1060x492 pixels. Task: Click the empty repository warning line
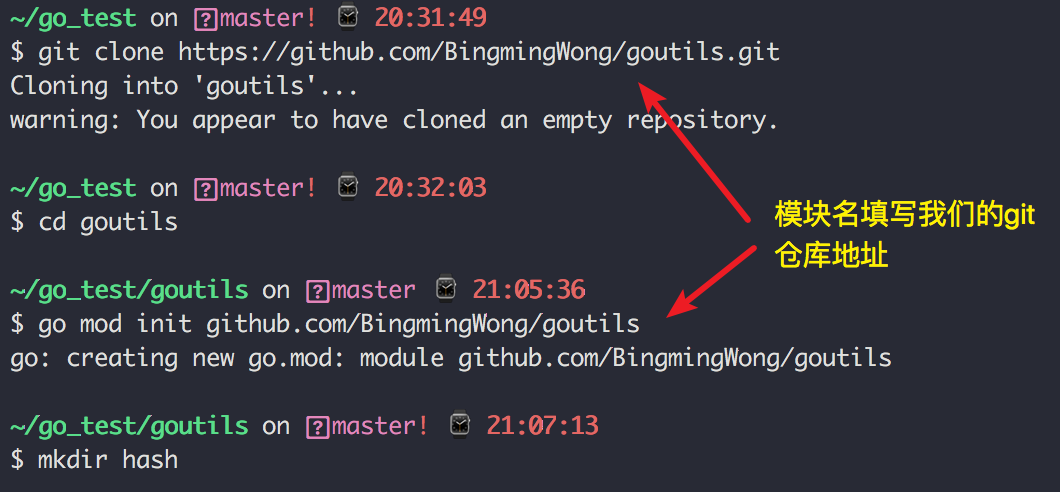pos(394,121)
